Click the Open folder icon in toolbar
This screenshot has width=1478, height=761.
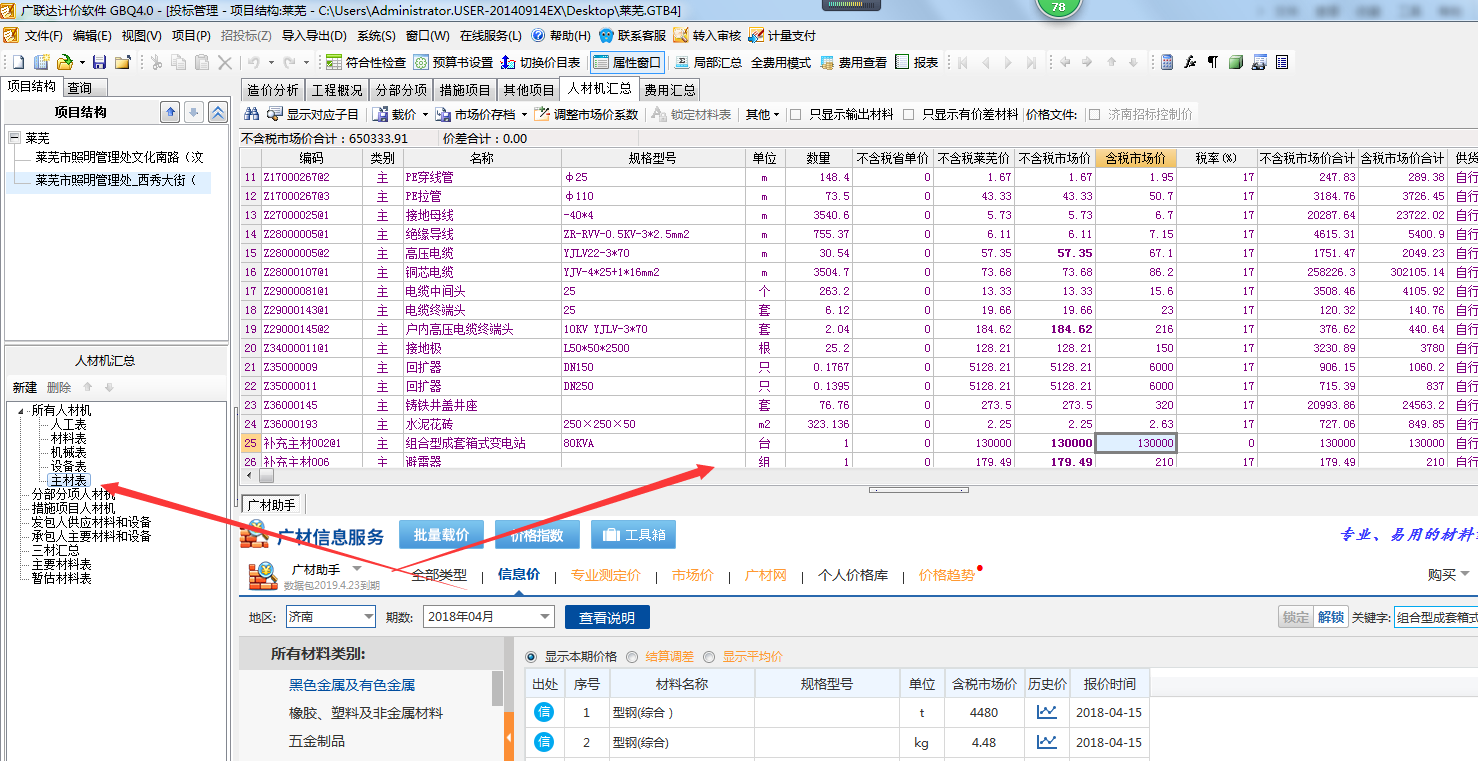pyautogui.click(x=65, y=62)
